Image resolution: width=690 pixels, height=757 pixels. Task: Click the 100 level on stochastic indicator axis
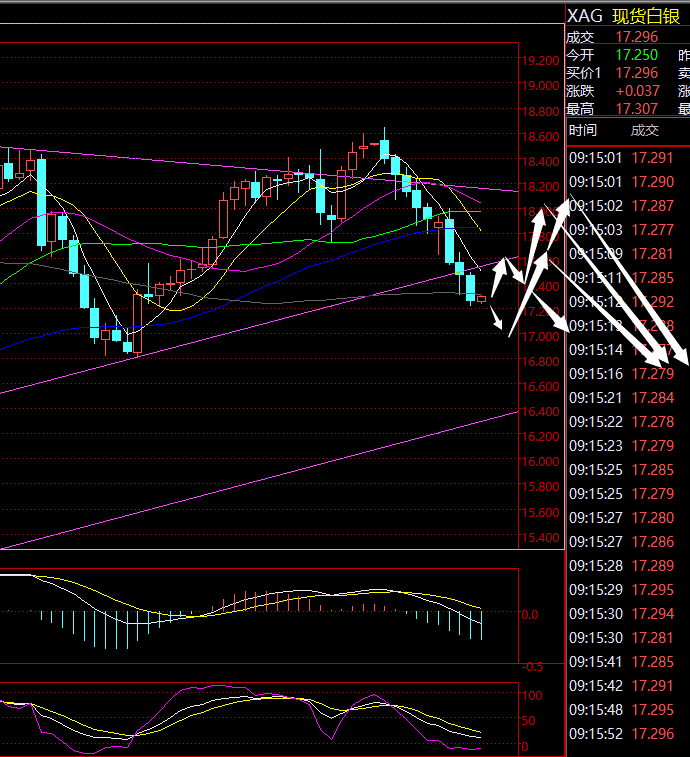coord(531,695)
